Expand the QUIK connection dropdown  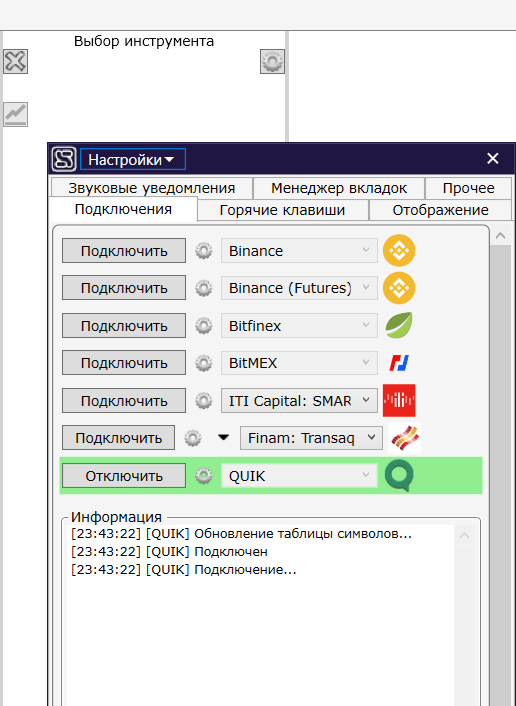pos(299,476)
